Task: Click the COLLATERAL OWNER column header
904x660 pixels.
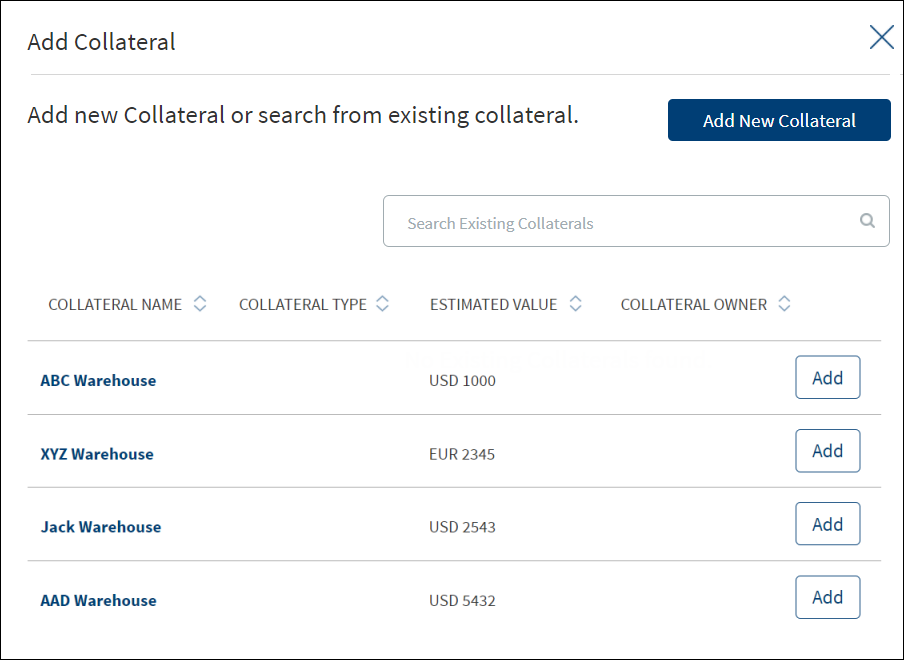Action: tap(694, 304)
